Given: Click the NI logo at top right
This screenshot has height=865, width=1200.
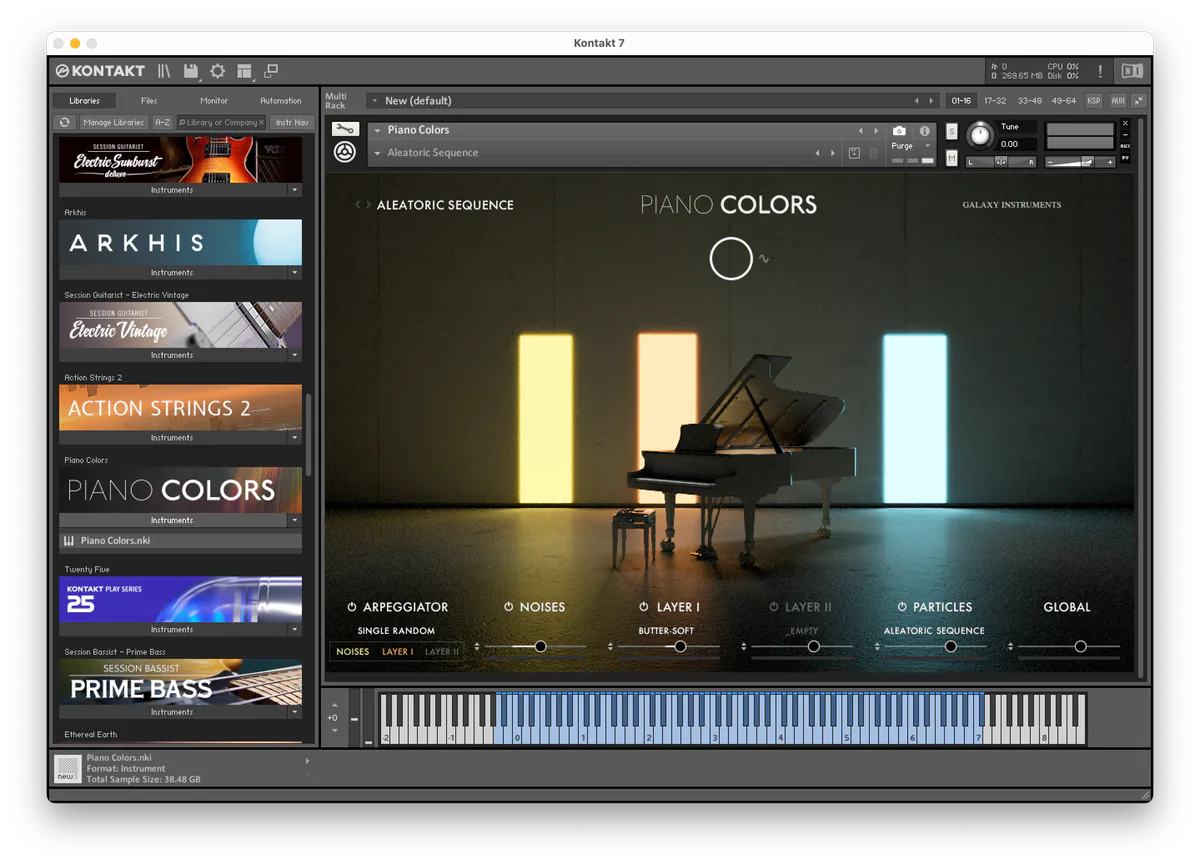Looking at the screenshot, I should click(1131, 71).
